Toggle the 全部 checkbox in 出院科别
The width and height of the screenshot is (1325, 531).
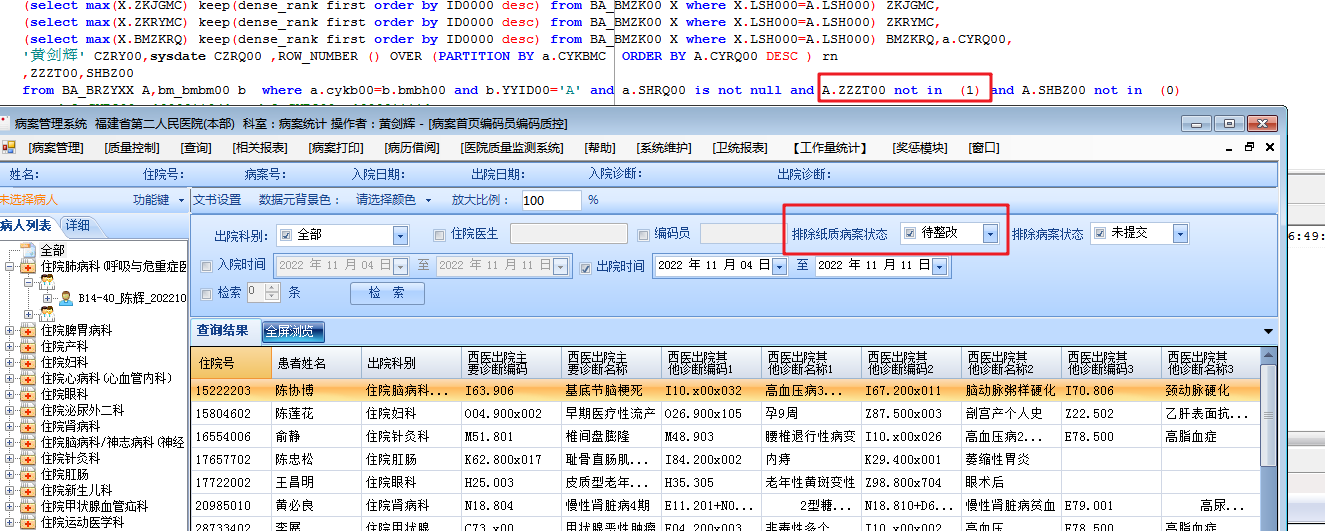[286, 235]
